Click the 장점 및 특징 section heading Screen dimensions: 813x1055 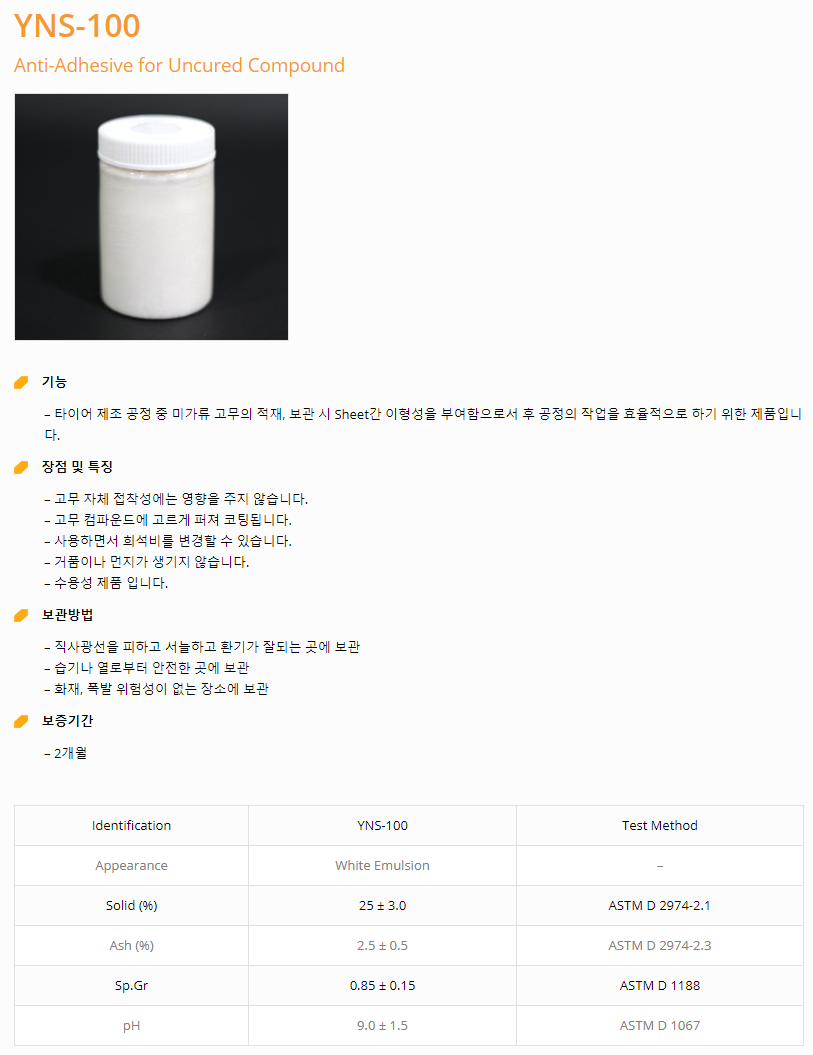click(77, 467)
